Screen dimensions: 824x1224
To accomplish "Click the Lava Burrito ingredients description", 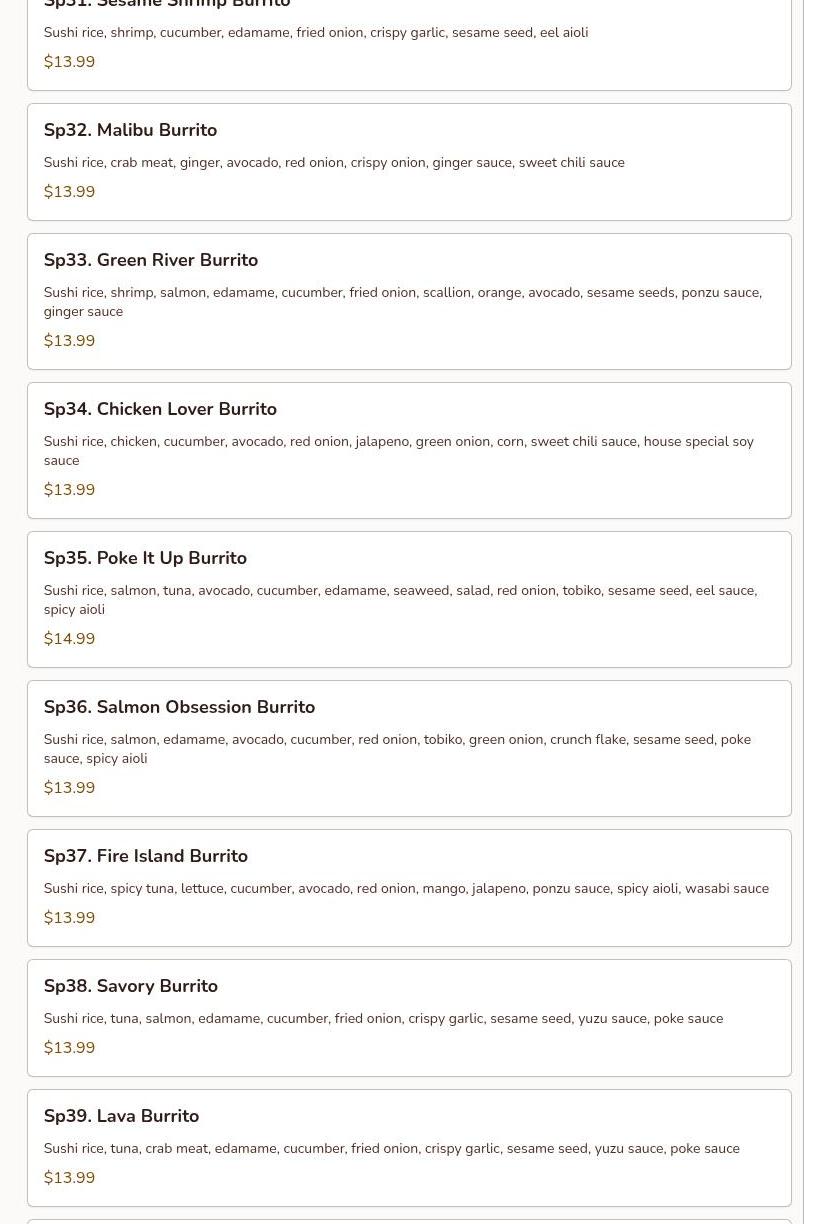I will pyautogui.click(x=392, y=1149).
